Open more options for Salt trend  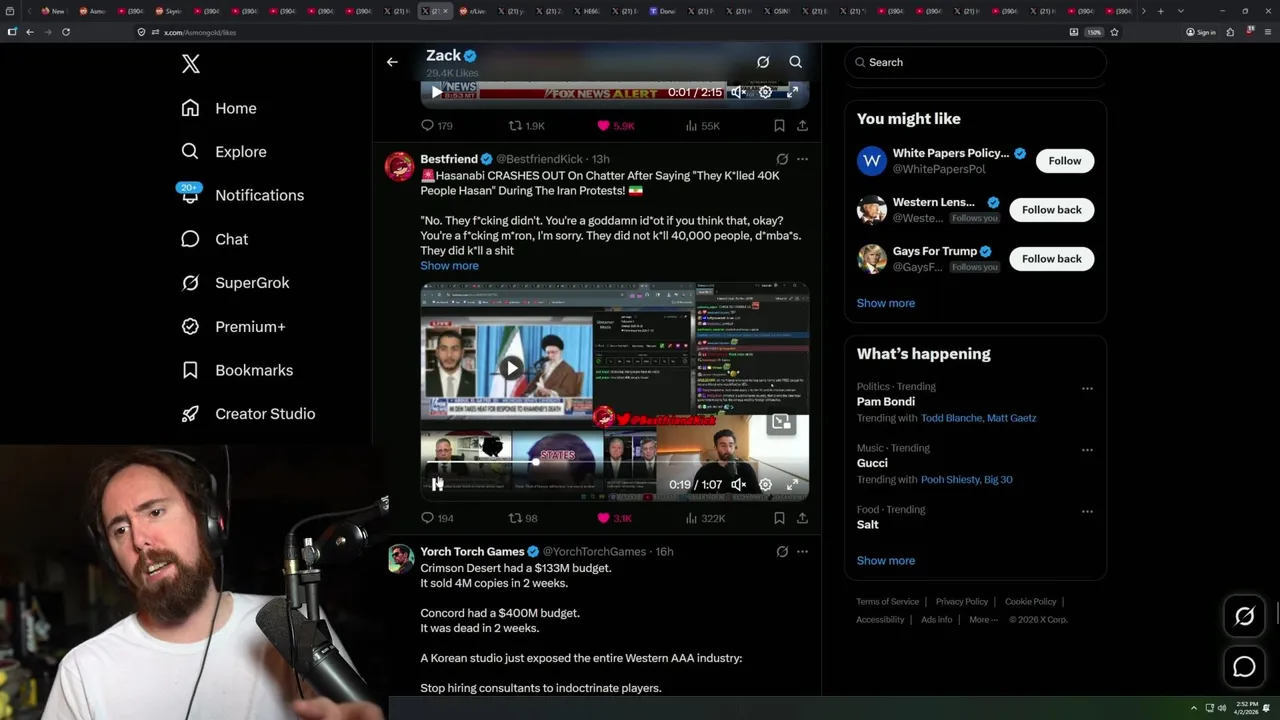[x=1087, y=511]
